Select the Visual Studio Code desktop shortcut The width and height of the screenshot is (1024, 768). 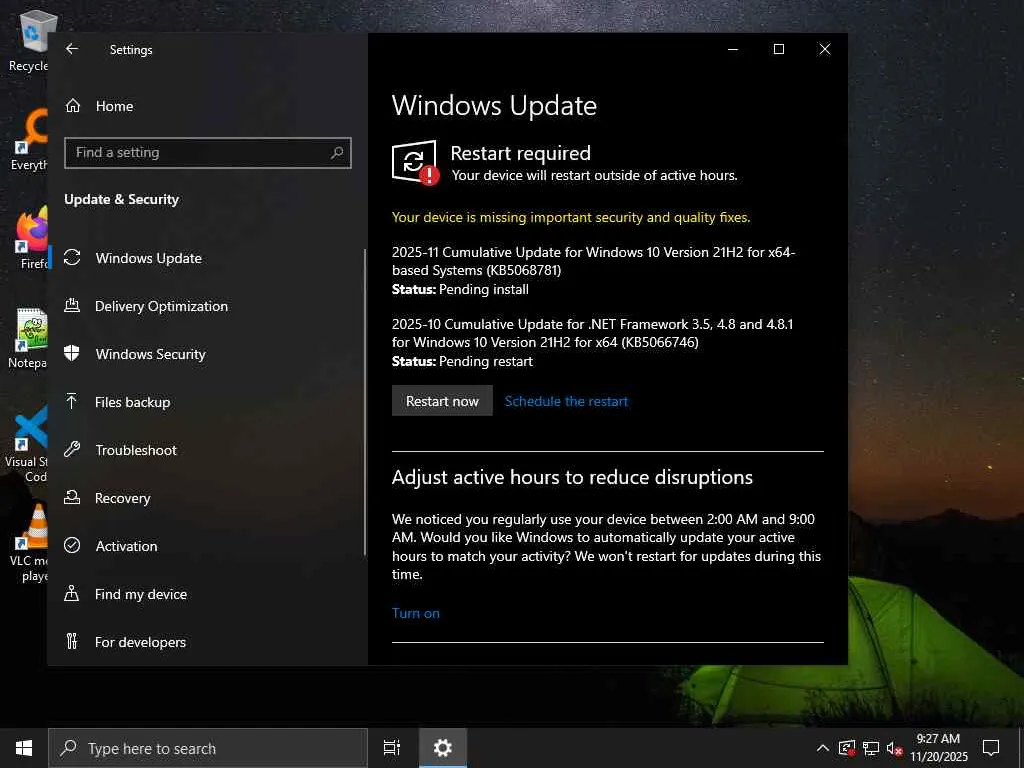point(26,444)
